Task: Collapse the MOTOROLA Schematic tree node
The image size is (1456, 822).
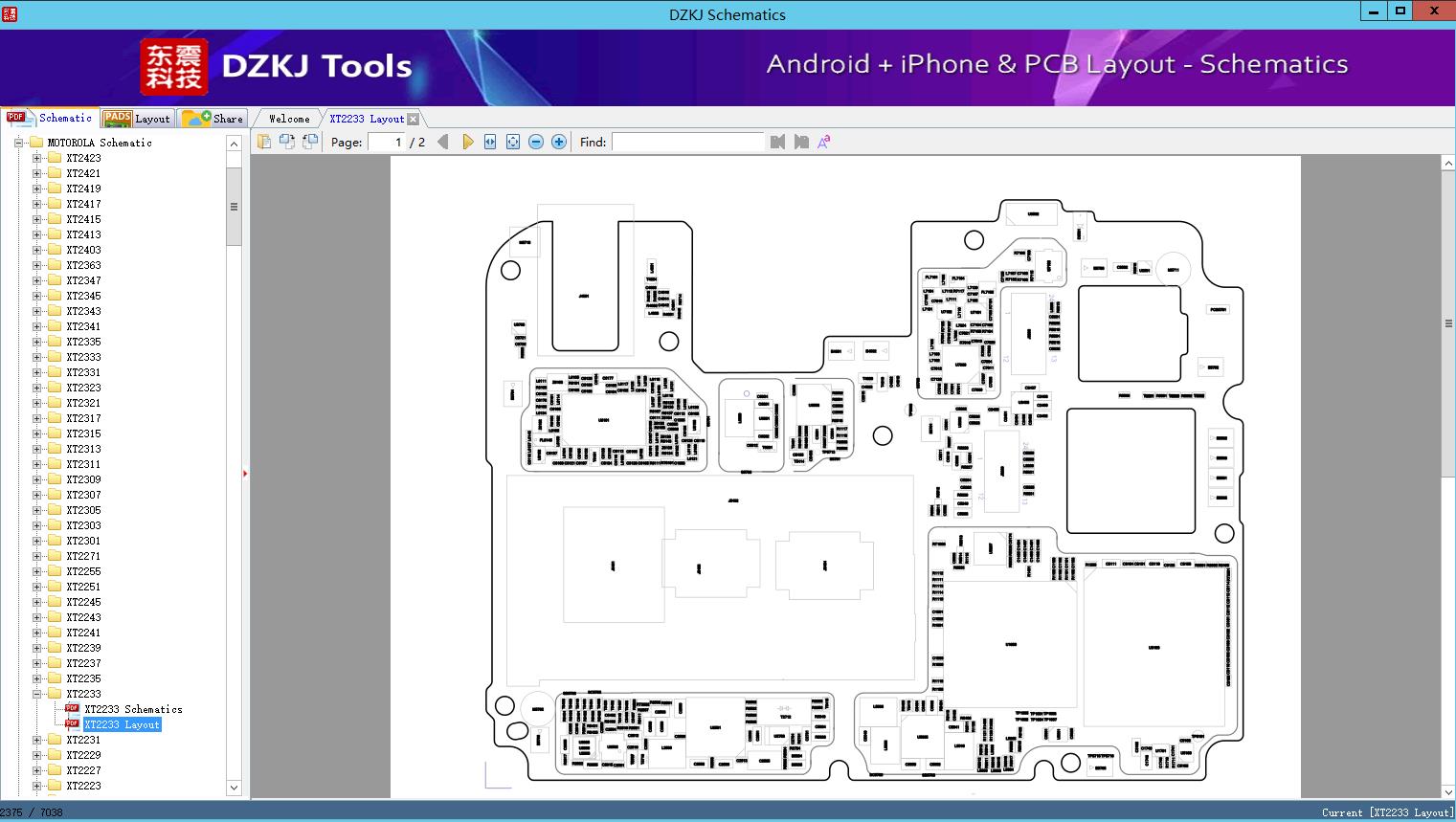Action: pyautogui.click(x=18, y=143)
